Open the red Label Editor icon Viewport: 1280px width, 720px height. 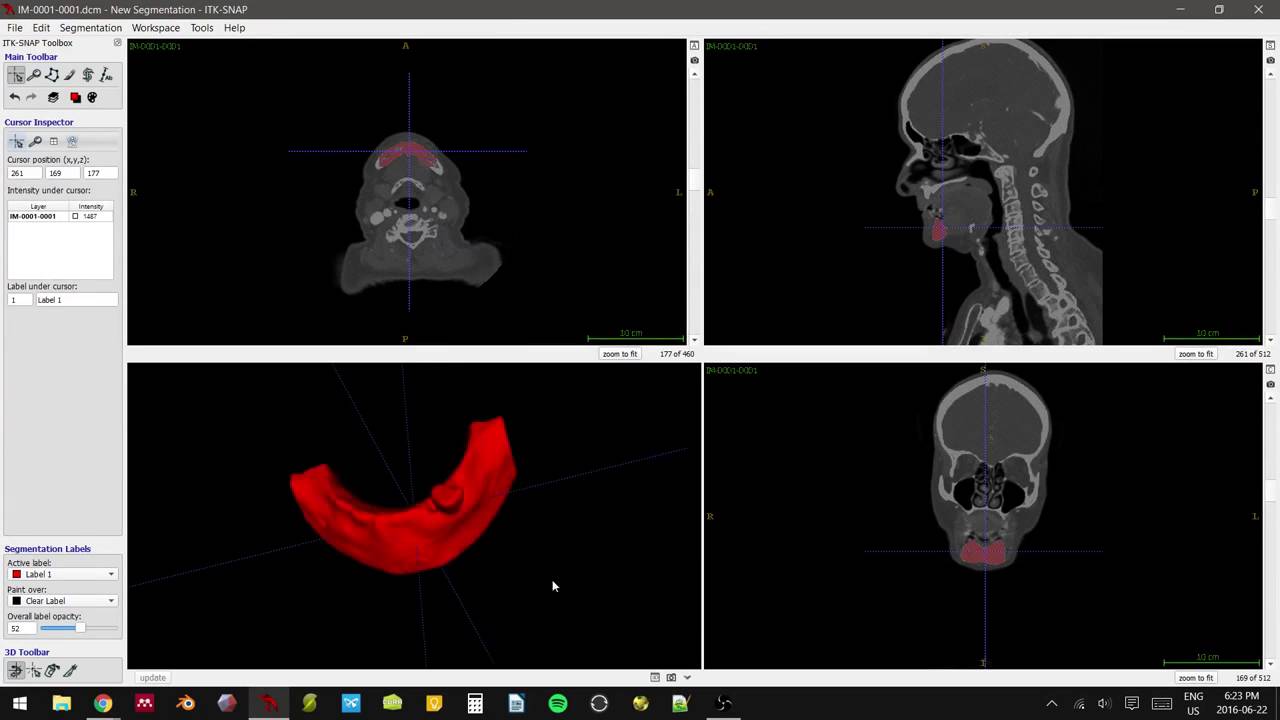pos(75,97)
